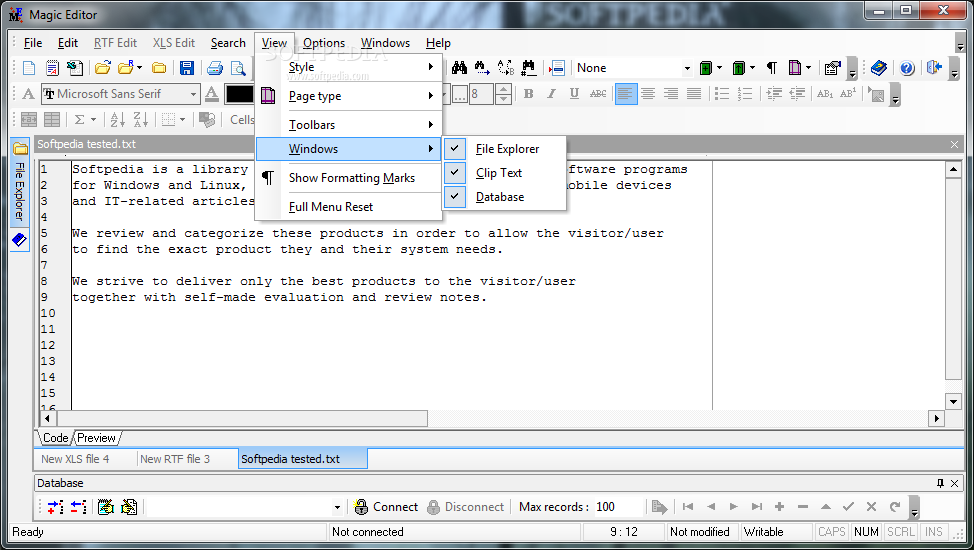This screenshot has height=550, width=974.
Task: Open the Search menu
Action: [228, 43]
